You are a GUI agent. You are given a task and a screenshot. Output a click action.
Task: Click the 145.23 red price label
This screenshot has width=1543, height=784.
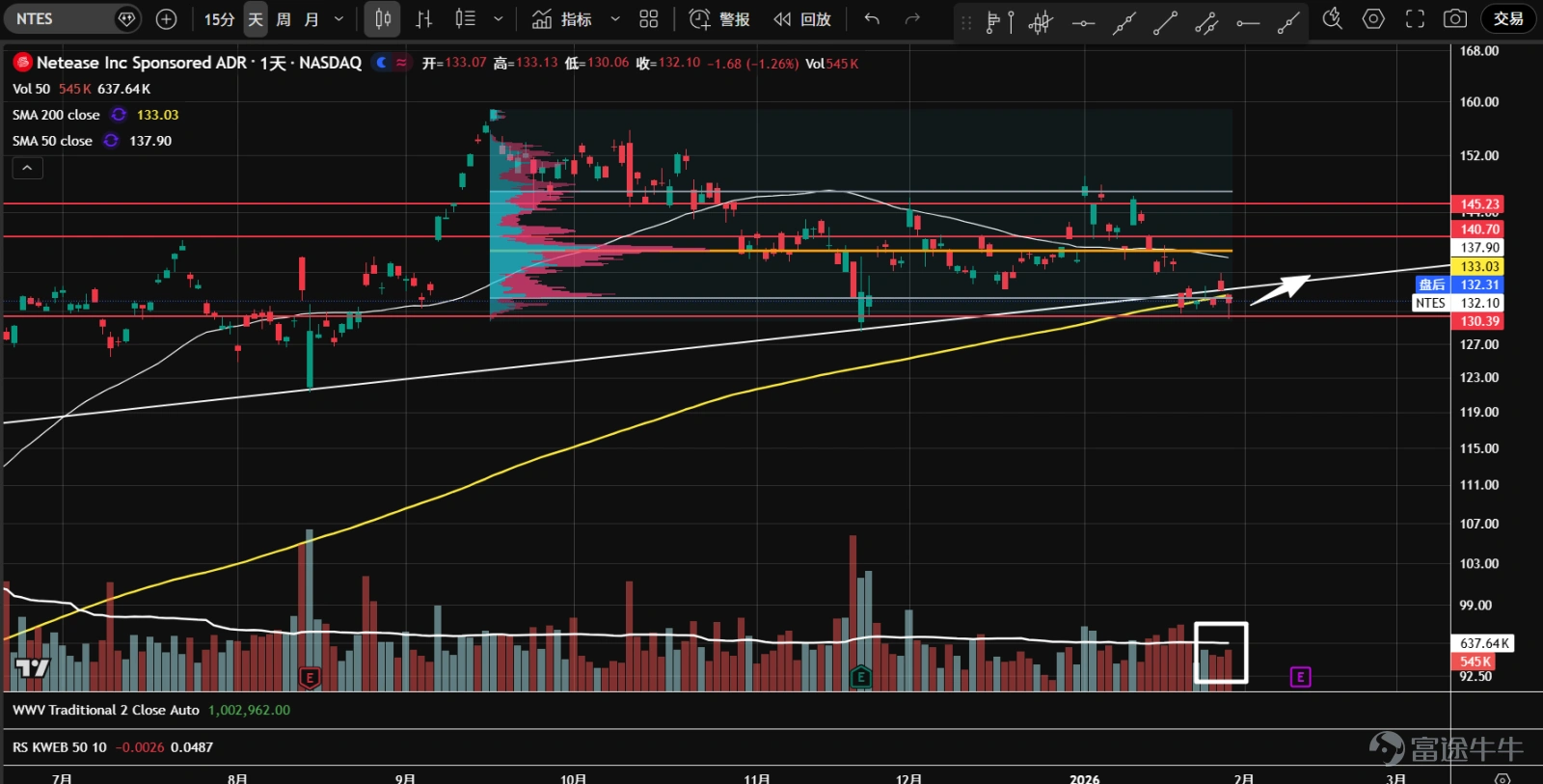(1477, 204)
